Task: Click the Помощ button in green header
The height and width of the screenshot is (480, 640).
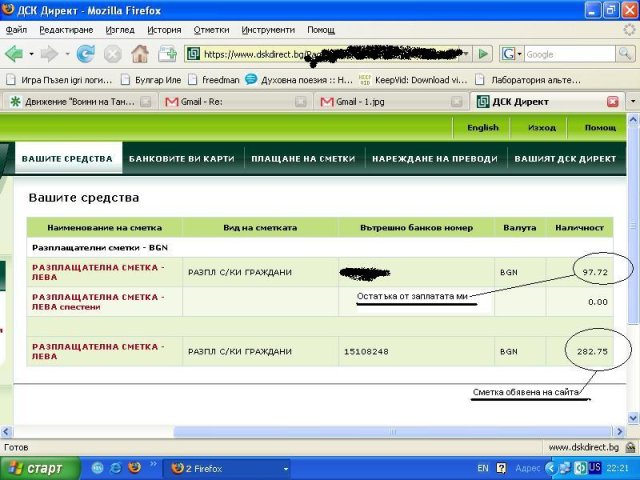Action: point(600,128)
